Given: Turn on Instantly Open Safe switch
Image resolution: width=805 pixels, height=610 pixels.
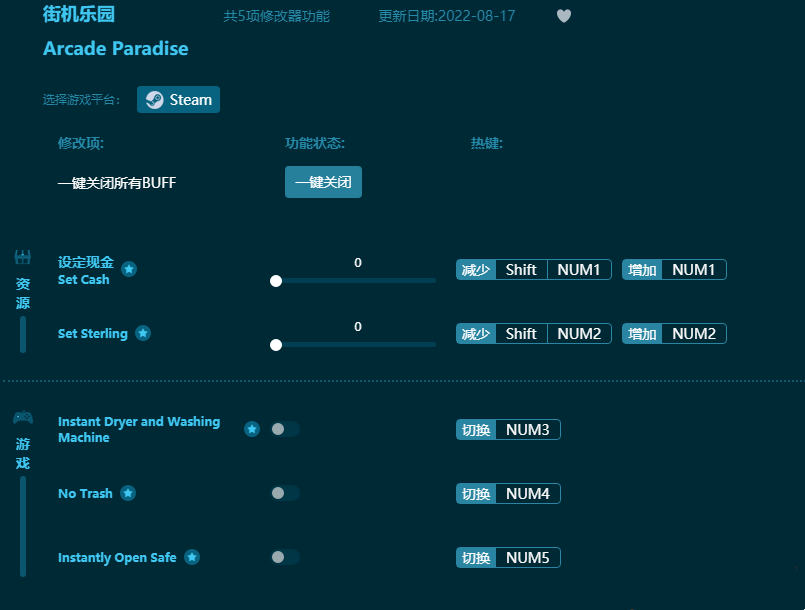Looking at the screenshot, I should coord(285,557).
